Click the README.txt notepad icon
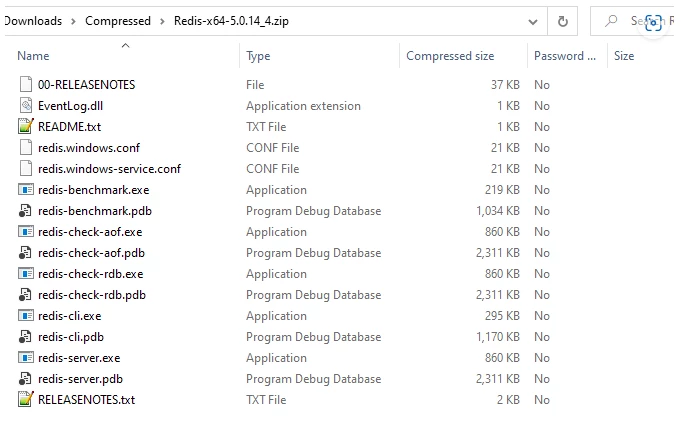 pyautogui.click(x=26, y=127)
